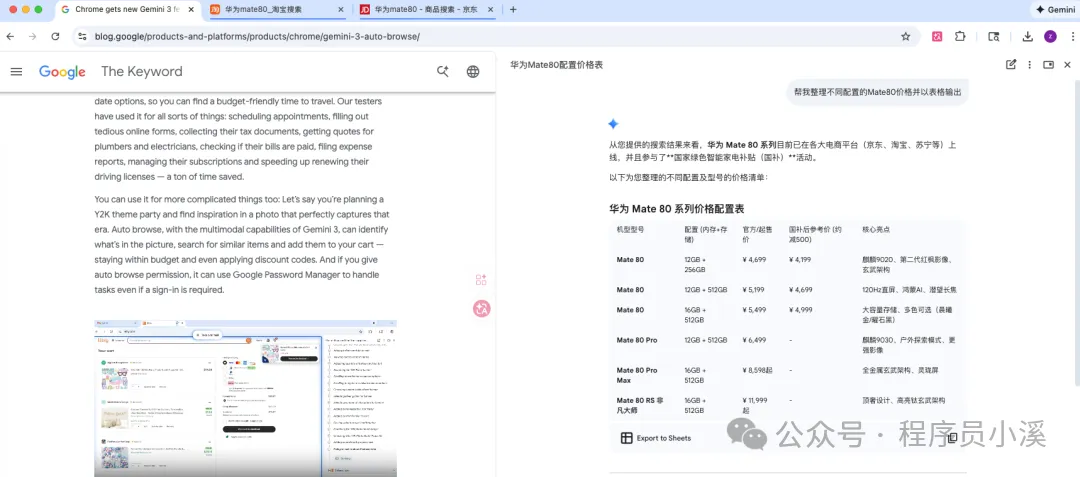This screenshot has height=477, width=1080.
Task: Close the 淘宝搜索 tab
Action: click(x=340, y=10)
